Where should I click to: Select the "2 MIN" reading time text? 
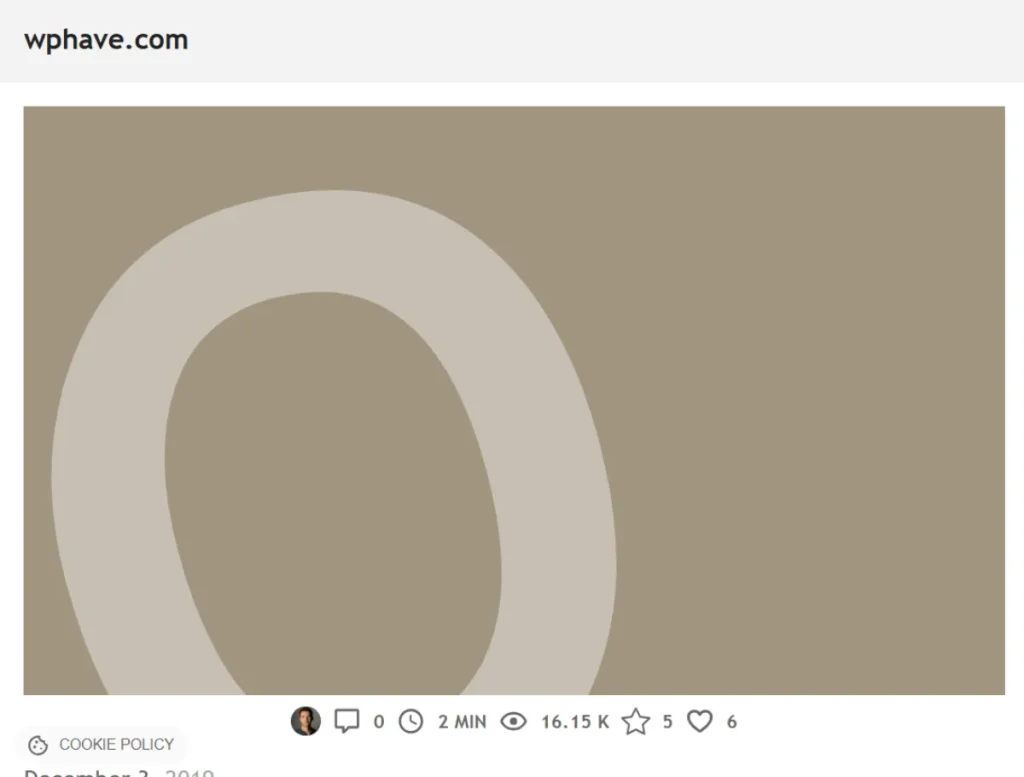tap(462, 722)
